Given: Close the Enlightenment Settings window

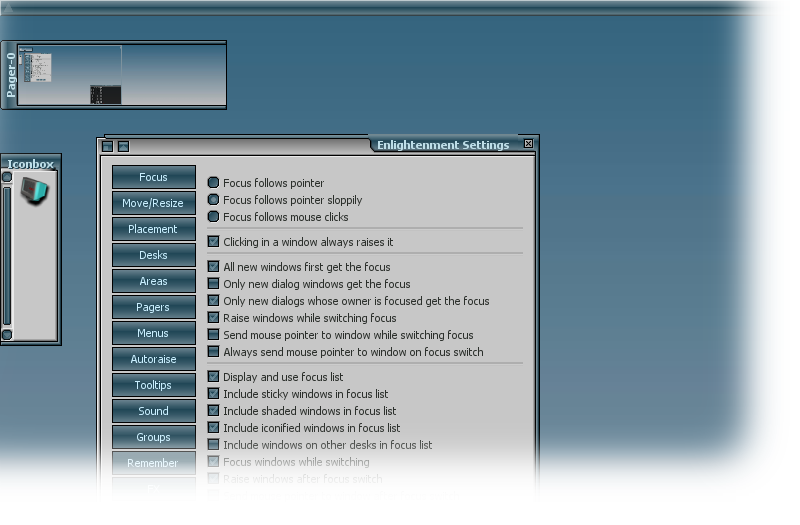Looking at the screenshot, I should click(x=529, y=144).
